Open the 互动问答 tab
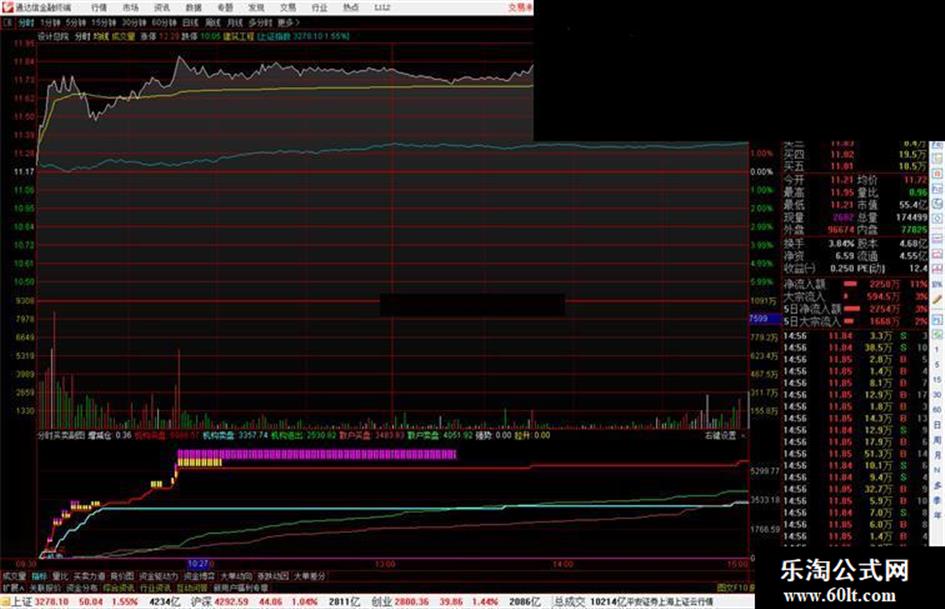This screenshot has height=609, width=945. 192,588
